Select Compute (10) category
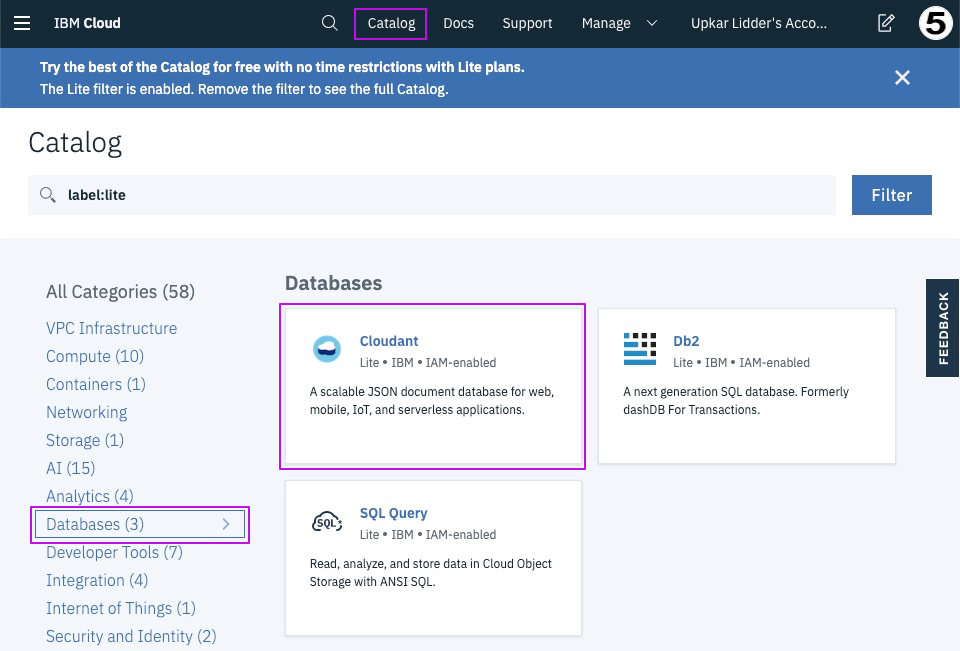This screenshot has height=651, width=960. click(95, 356)
